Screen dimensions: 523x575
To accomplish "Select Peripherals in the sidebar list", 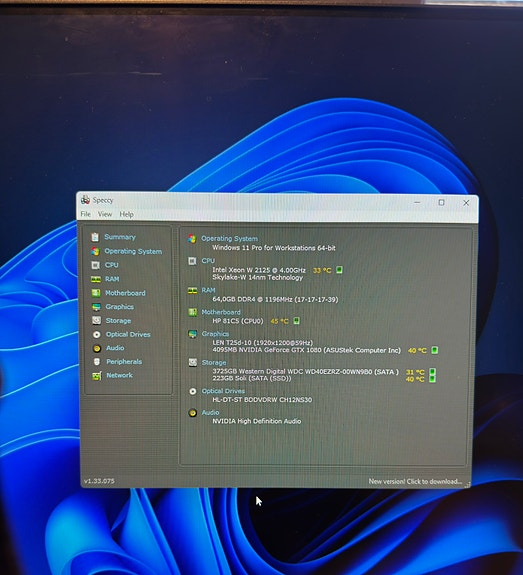I will (x=124, y=362).
